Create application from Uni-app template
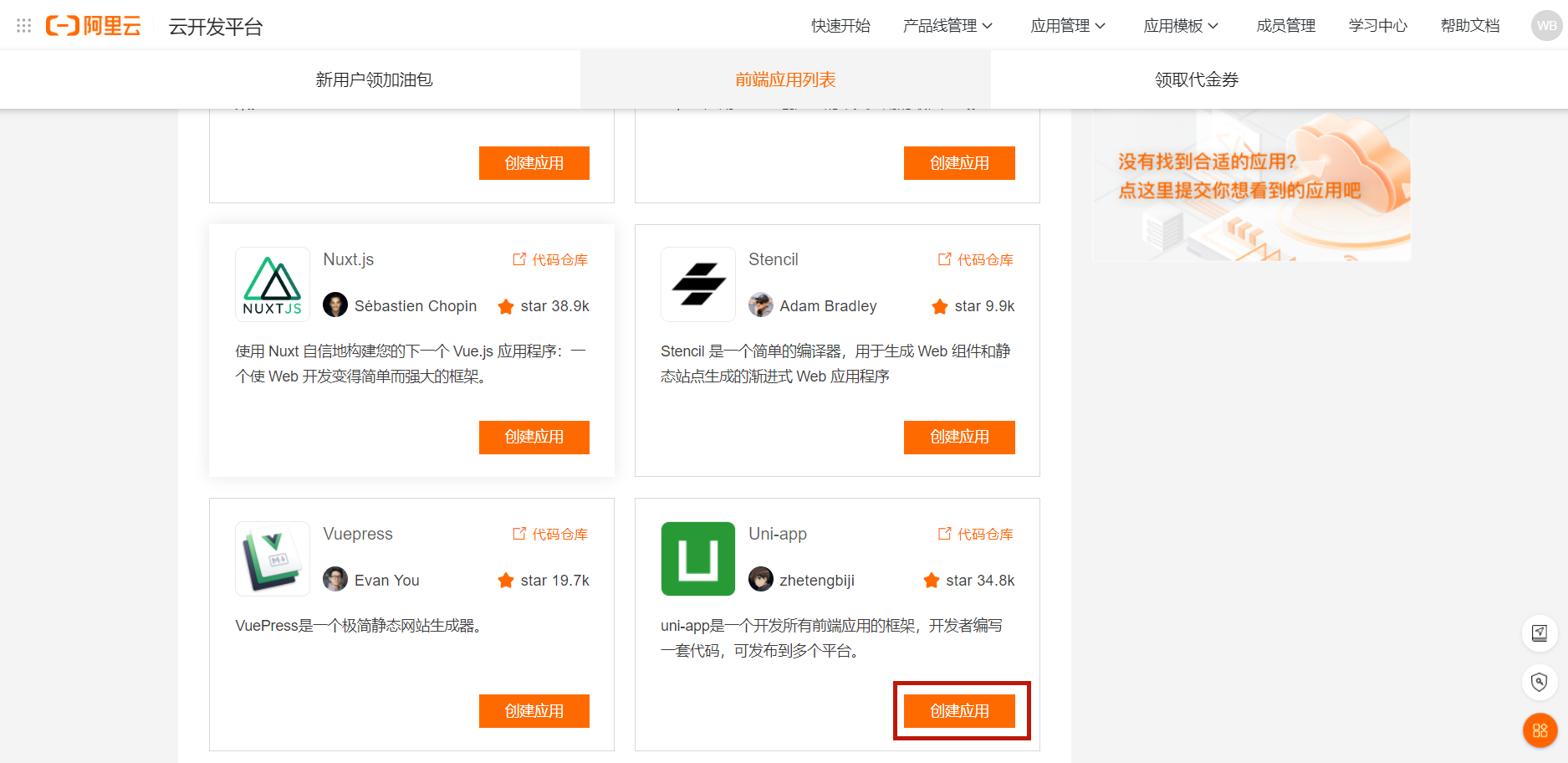1568x763 pixels. tap(959, 711)
